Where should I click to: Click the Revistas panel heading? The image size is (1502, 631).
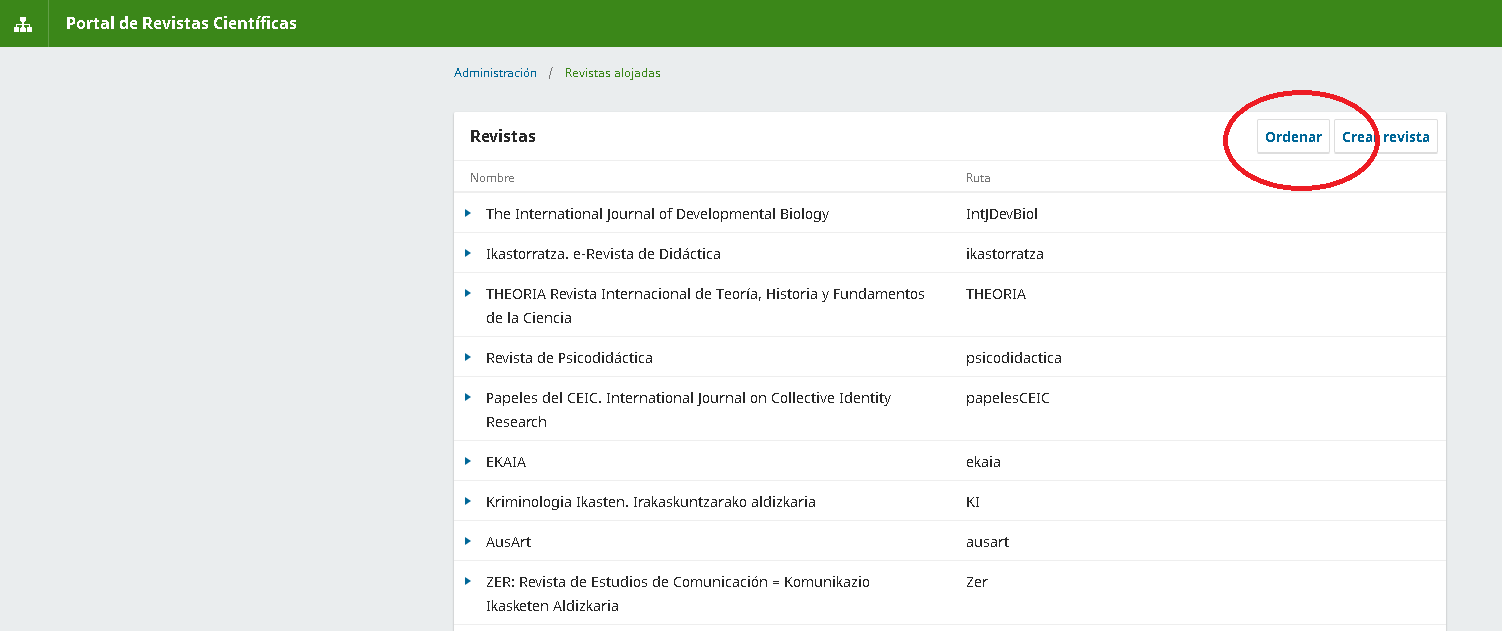(503, 137)
